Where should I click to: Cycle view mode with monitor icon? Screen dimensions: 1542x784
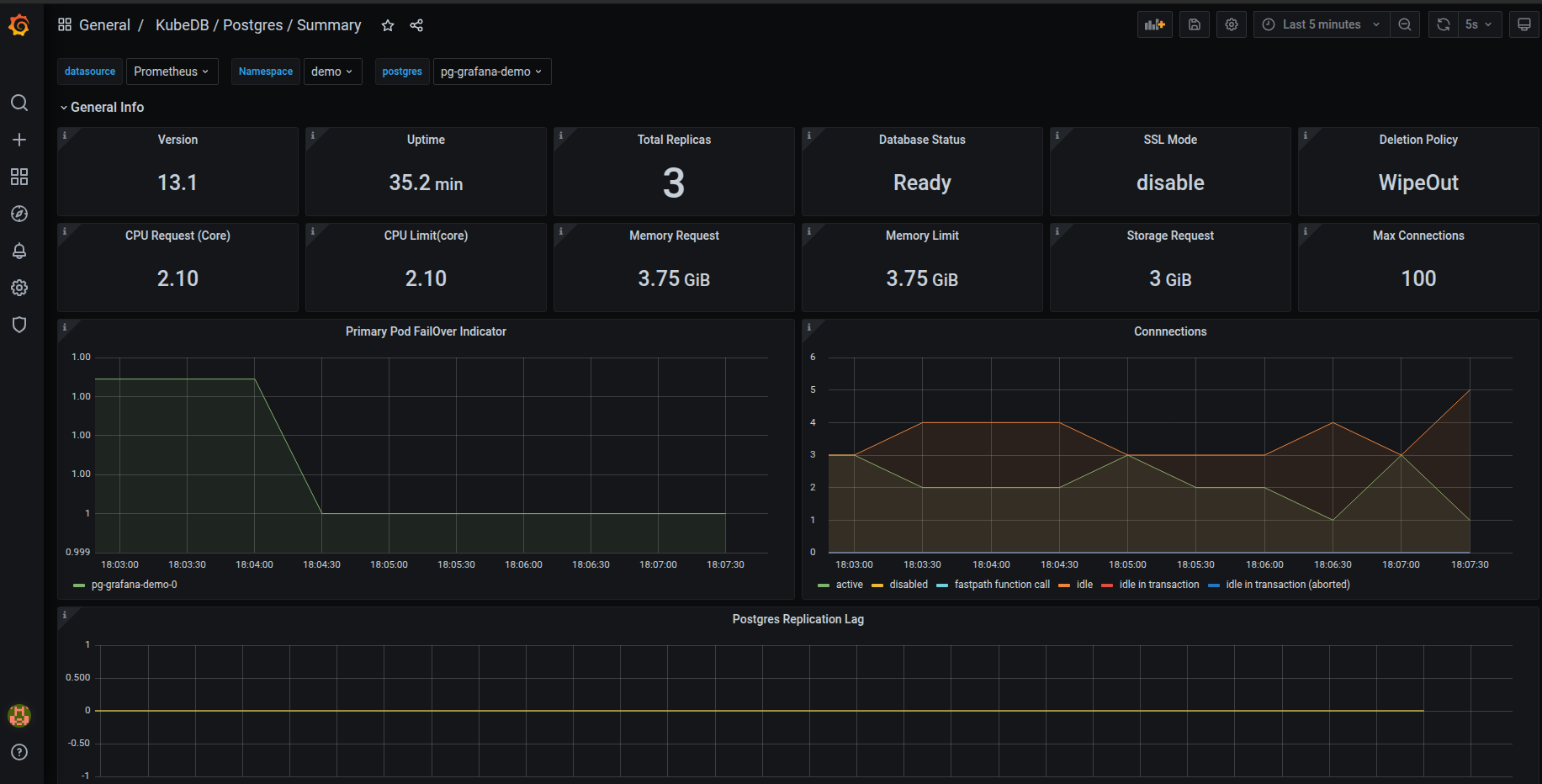[1524, 24]
